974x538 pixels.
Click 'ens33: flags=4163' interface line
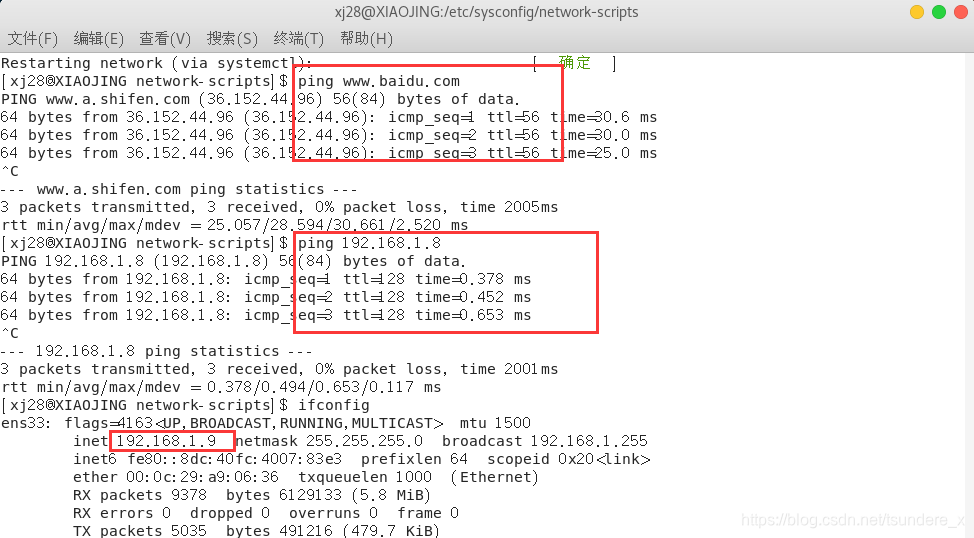[x=266, y=424]
